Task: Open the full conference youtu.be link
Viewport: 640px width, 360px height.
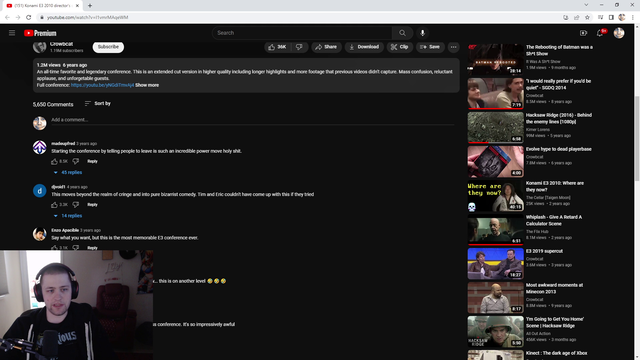Action: [102, 85]
